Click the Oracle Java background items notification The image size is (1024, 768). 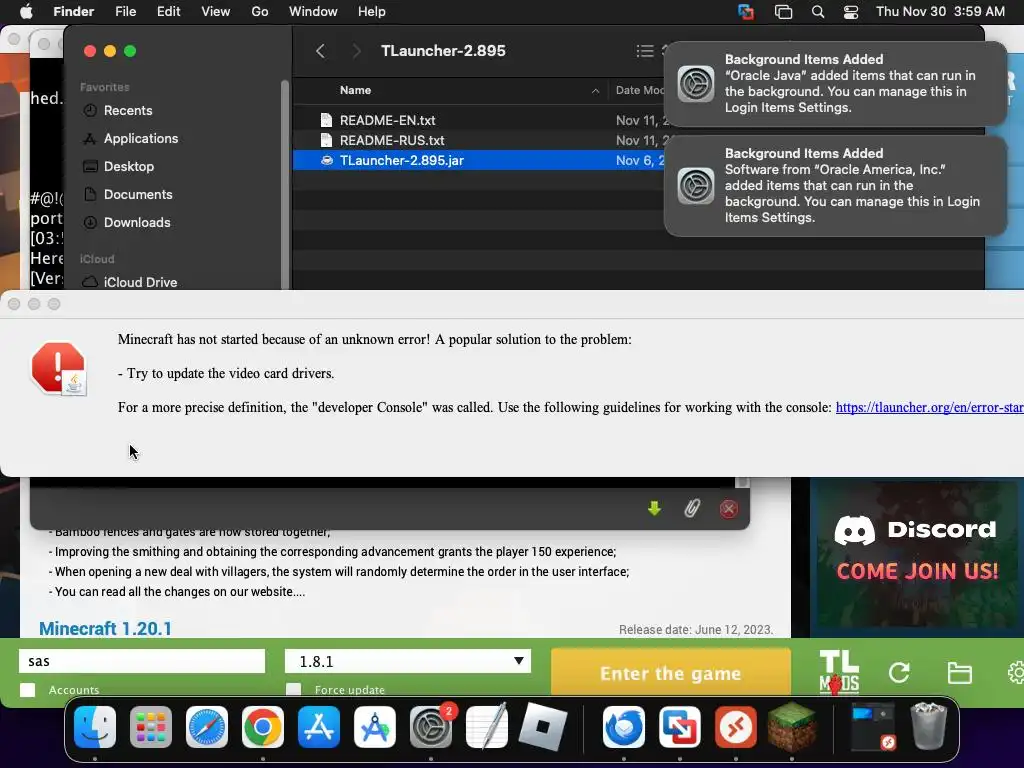835,84
